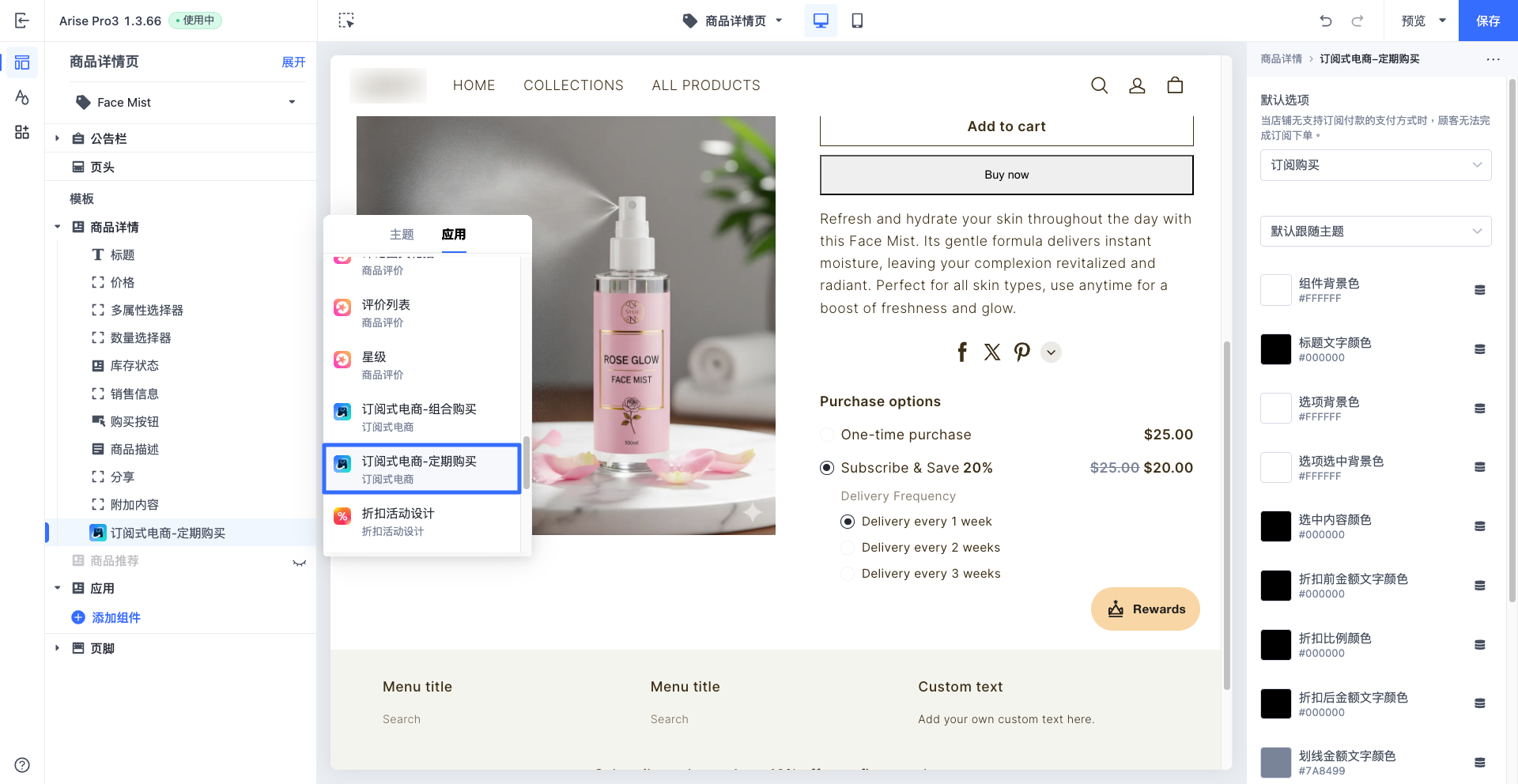Select One-time purchase option
The width and height of the screenshot is (1518, 784).
point(827,435)
